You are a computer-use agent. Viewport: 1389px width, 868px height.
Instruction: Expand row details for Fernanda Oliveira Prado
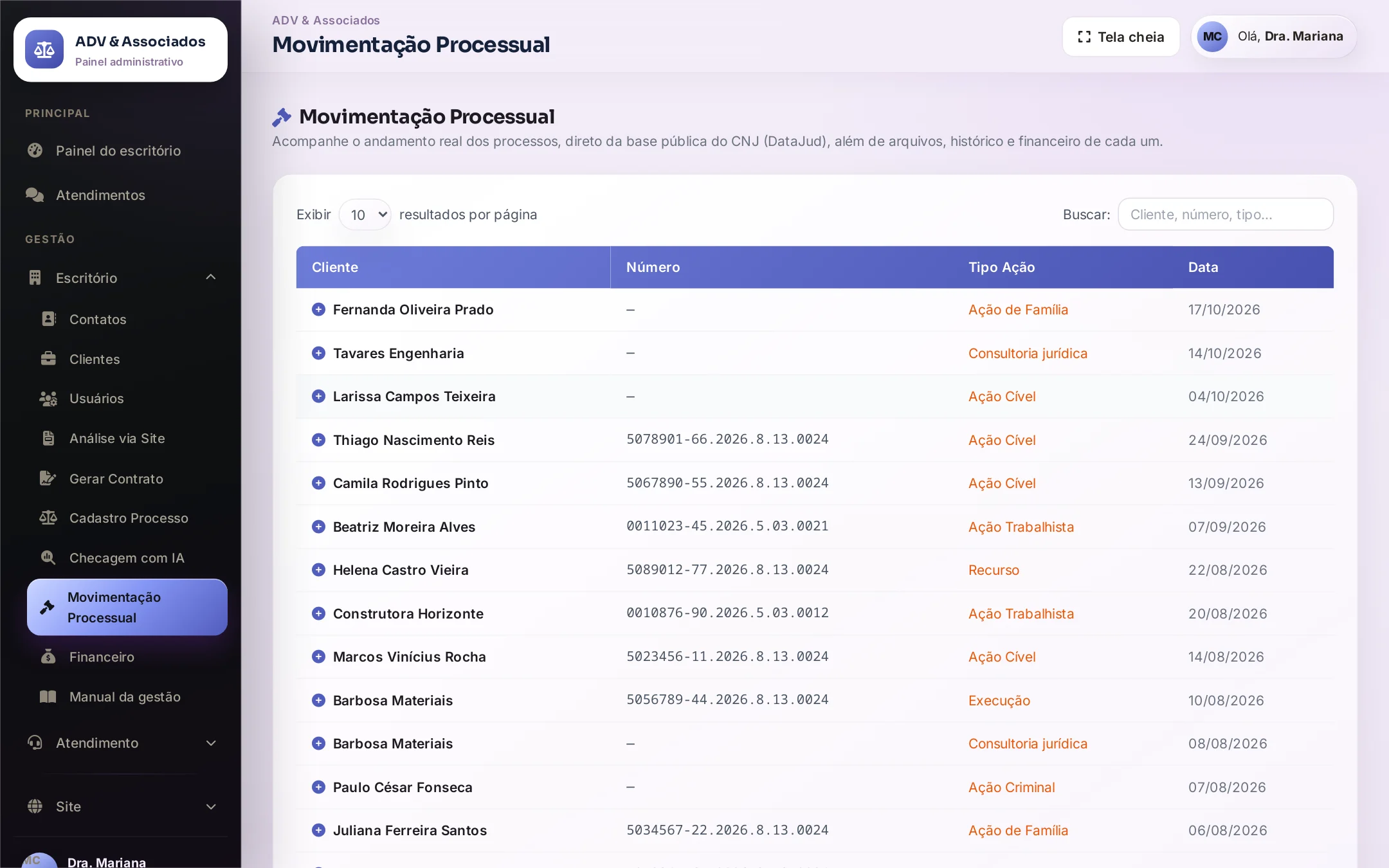click(x=318, y=309)
